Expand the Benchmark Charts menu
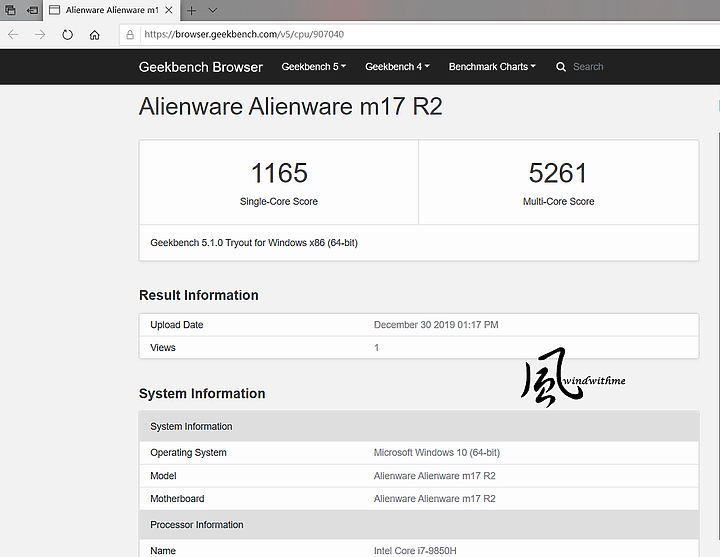The image size is (720, 557). [492, 67]
